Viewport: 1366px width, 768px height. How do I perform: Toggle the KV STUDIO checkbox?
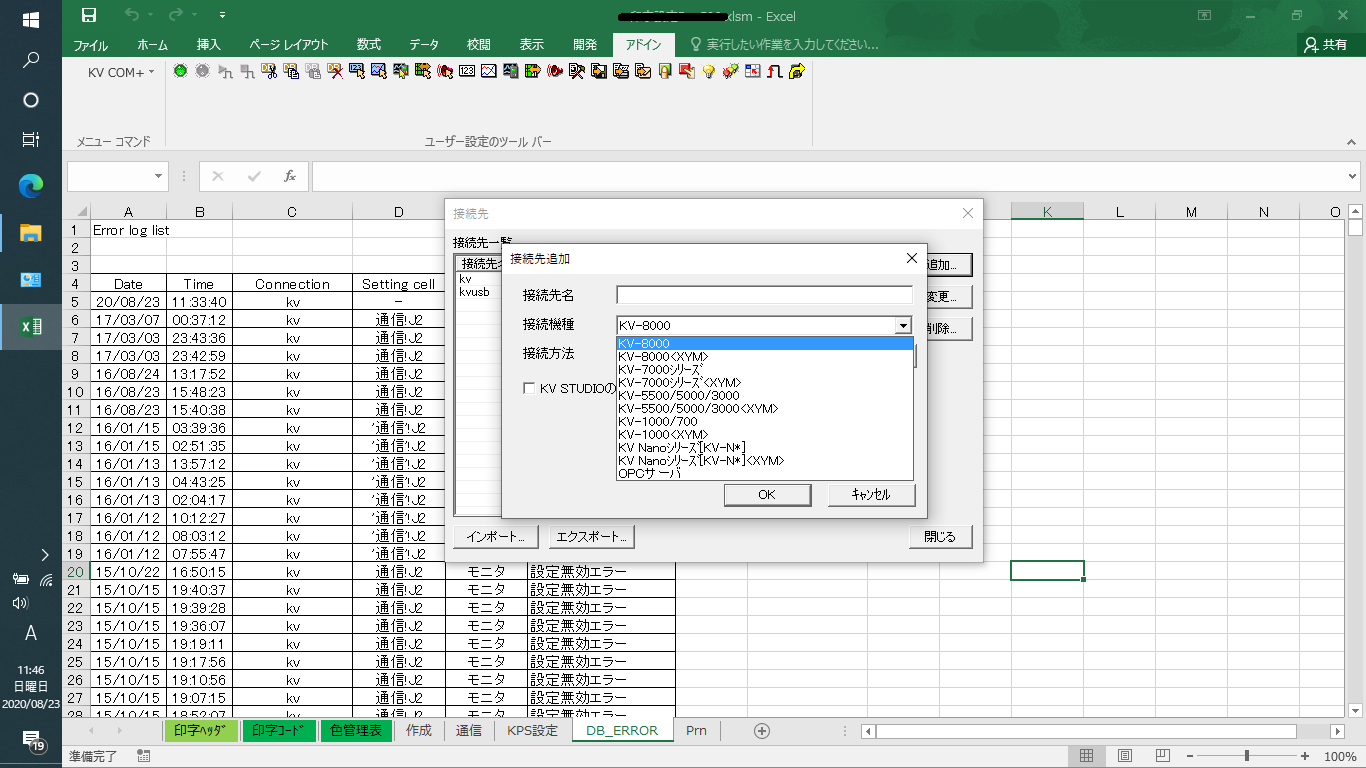tap(530, 388)
